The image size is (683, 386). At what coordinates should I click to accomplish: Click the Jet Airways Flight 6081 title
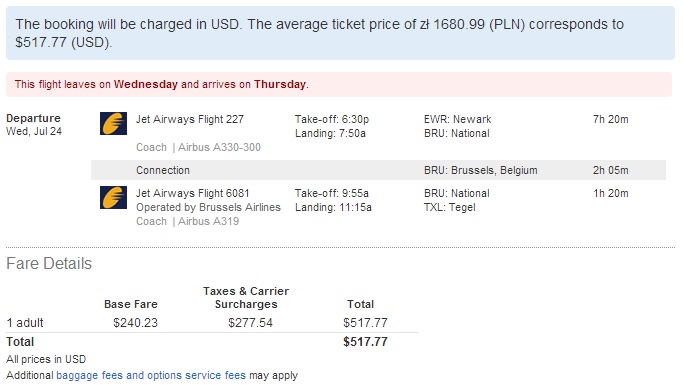pyautogui.click(x=193, y=193)
